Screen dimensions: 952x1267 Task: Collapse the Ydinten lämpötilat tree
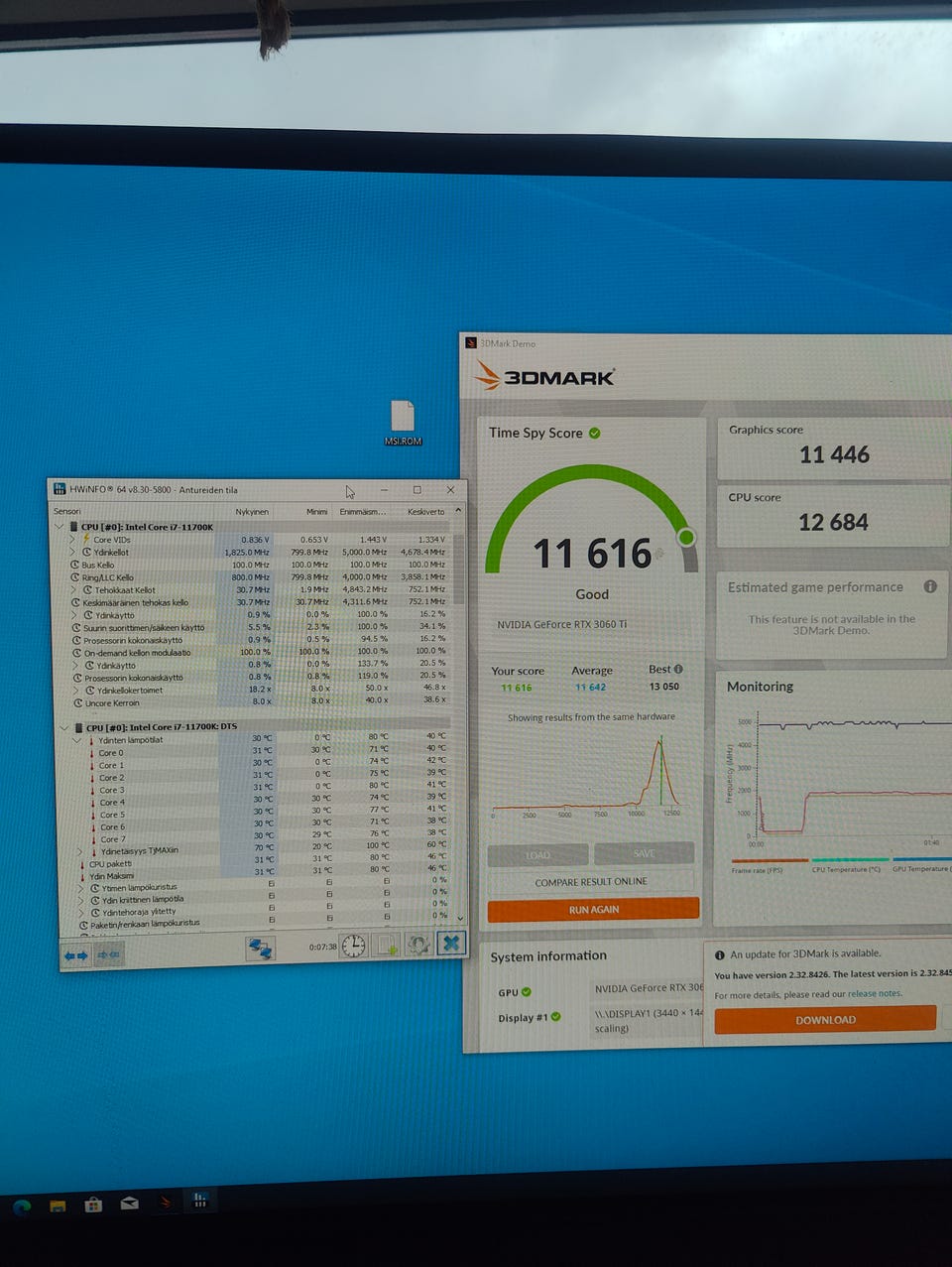pos(78,740)
